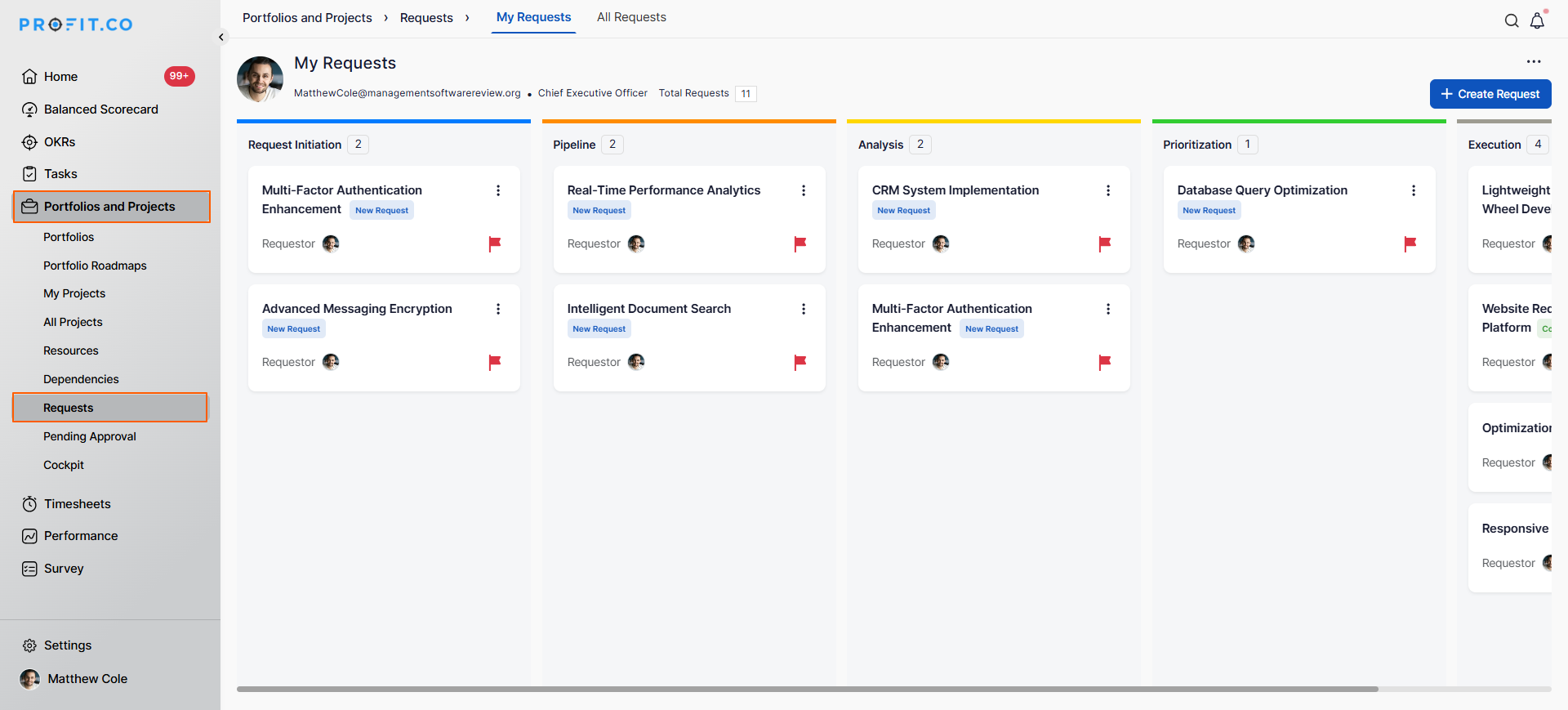1568x710 pixels.
Task: Click the Profit.co logo
Action: coord(76,25)
